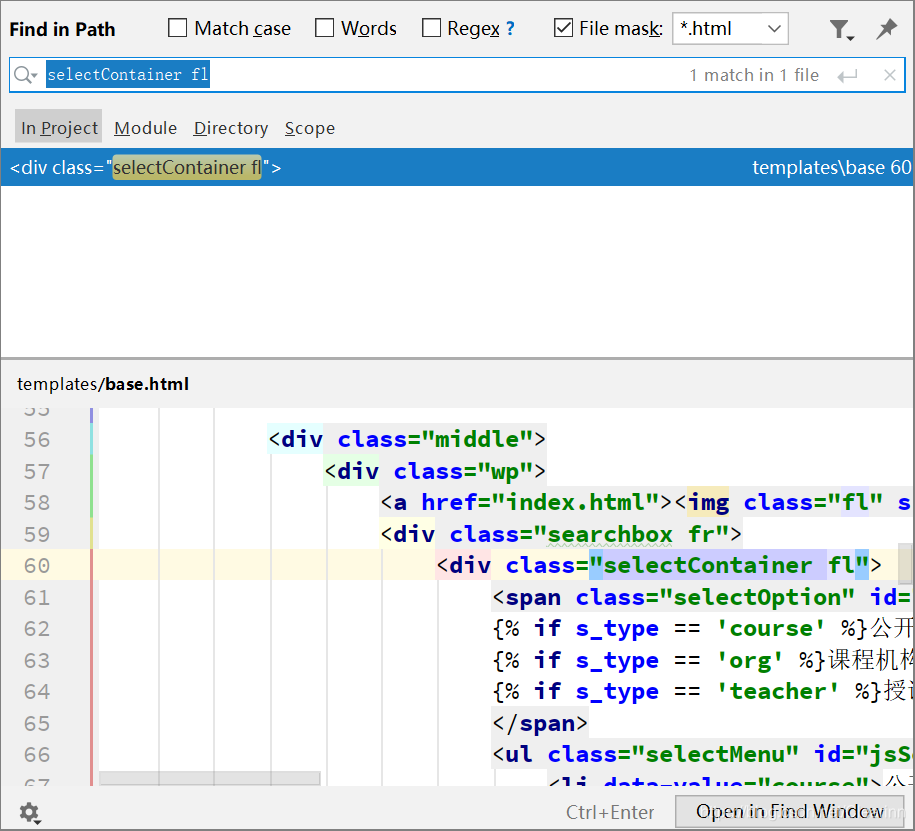Click the s_type == 'course' template line

point(703,629)
